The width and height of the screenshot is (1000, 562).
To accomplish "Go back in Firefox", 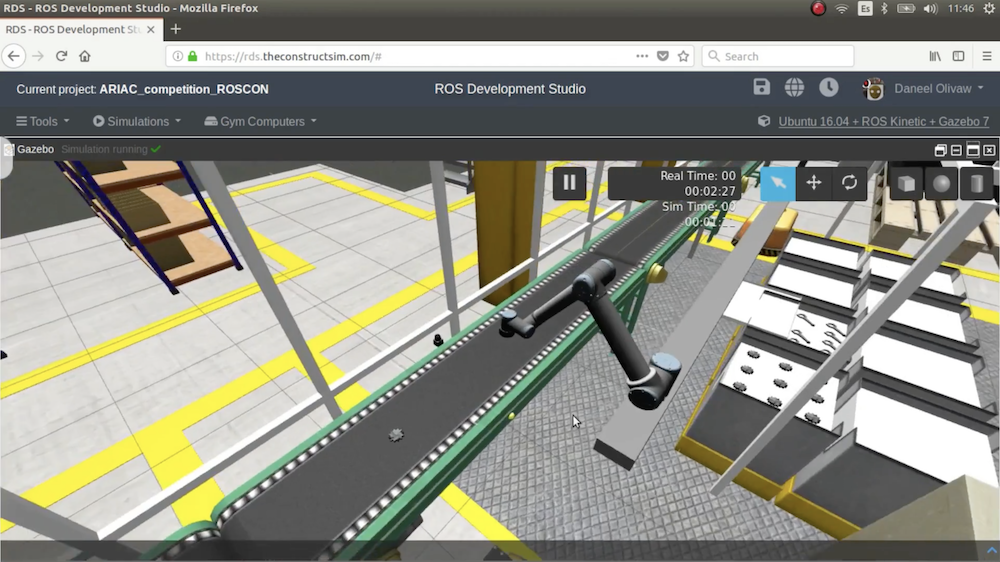I will click(13, 56).
